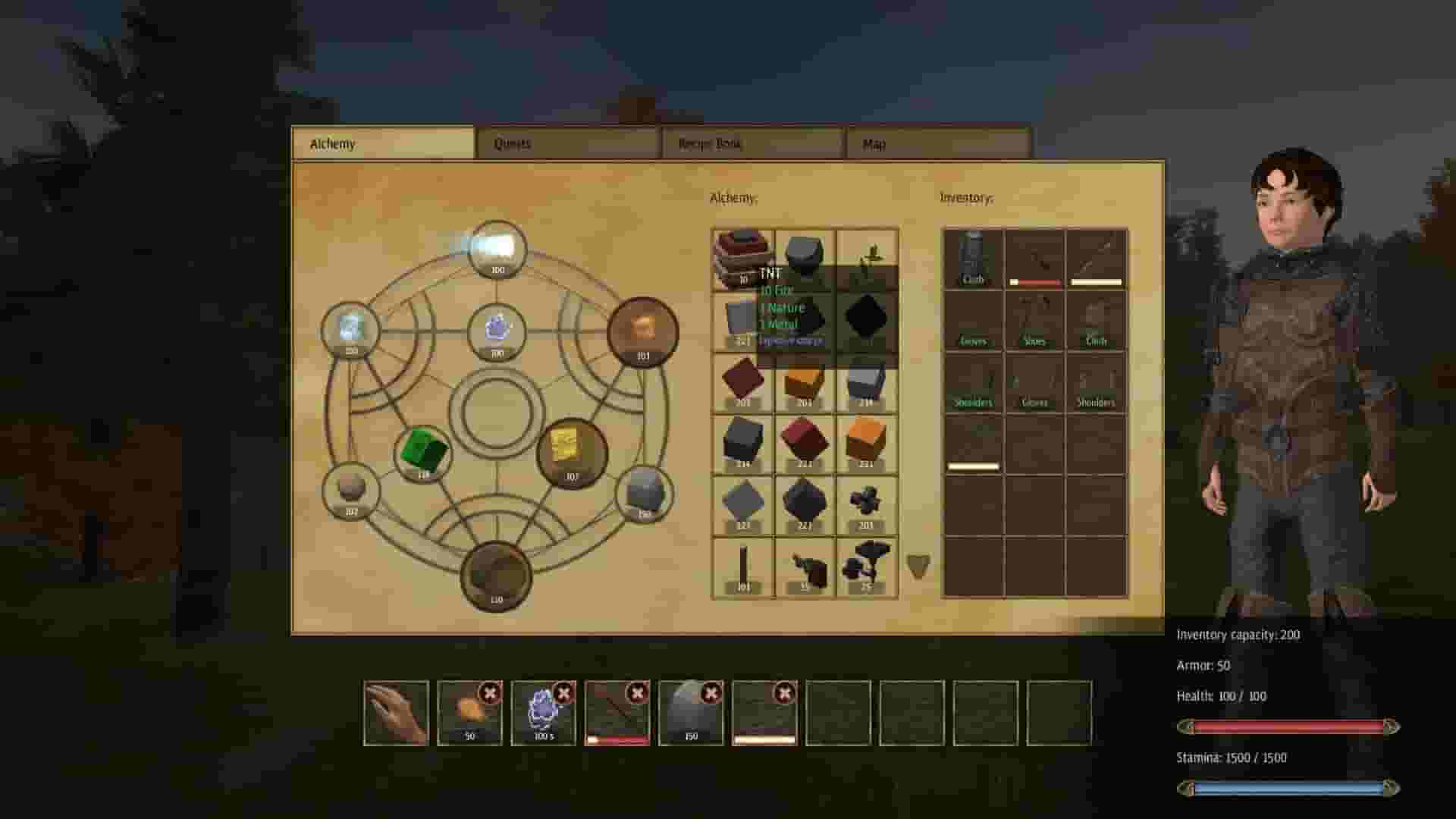This screenshot has width=1456, height=819.
Task: Switch to the Quests tab
Action: click(x=513, y=143)
